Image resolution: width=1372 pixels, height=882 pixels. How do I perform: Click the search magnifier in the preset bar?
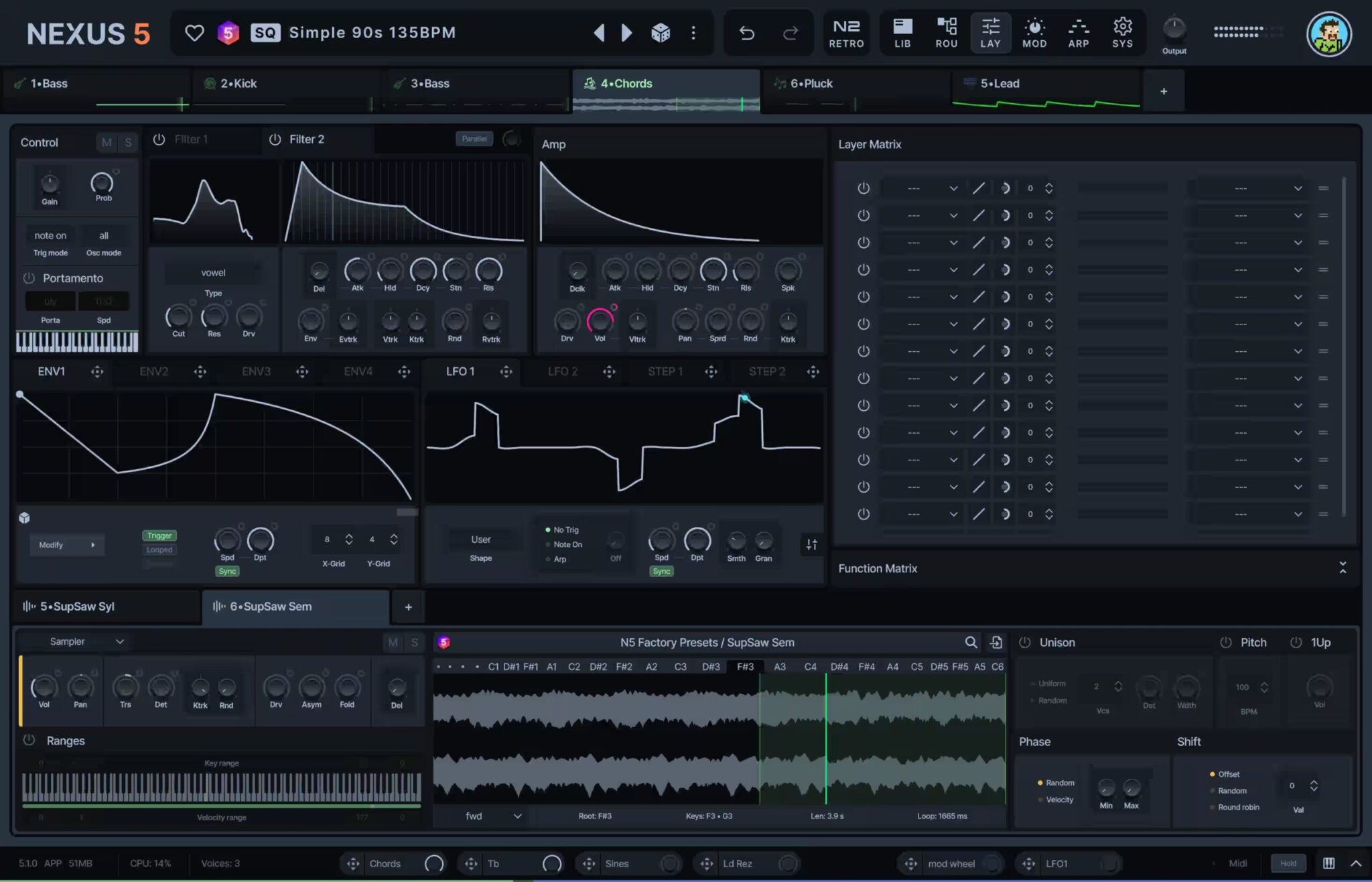click(970, 641)
